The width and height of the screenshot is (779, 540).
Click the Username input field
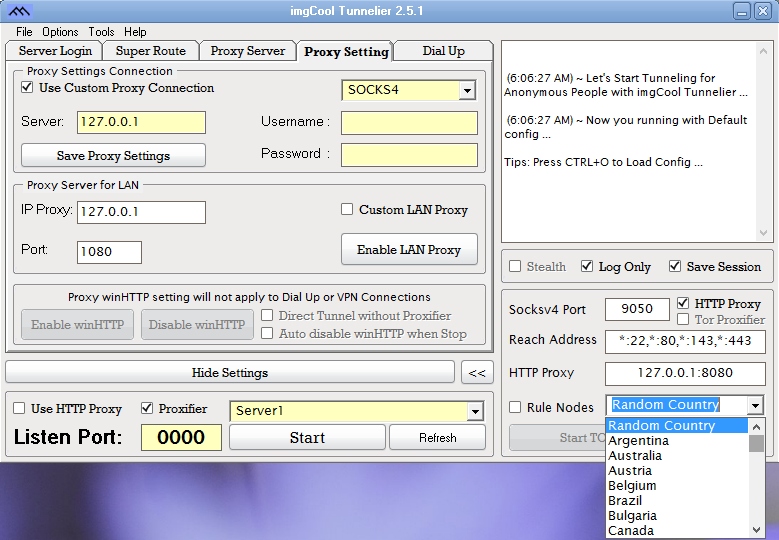409,123
